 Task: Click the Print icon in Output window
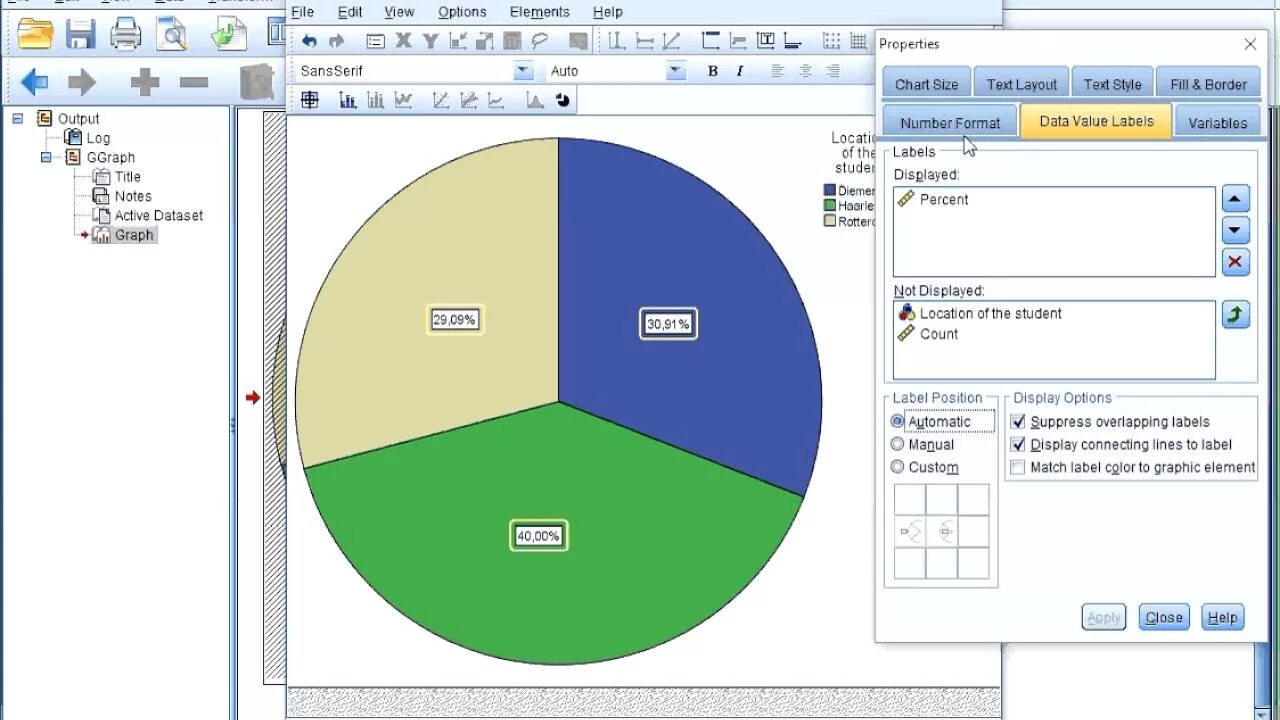click(126, 34)
